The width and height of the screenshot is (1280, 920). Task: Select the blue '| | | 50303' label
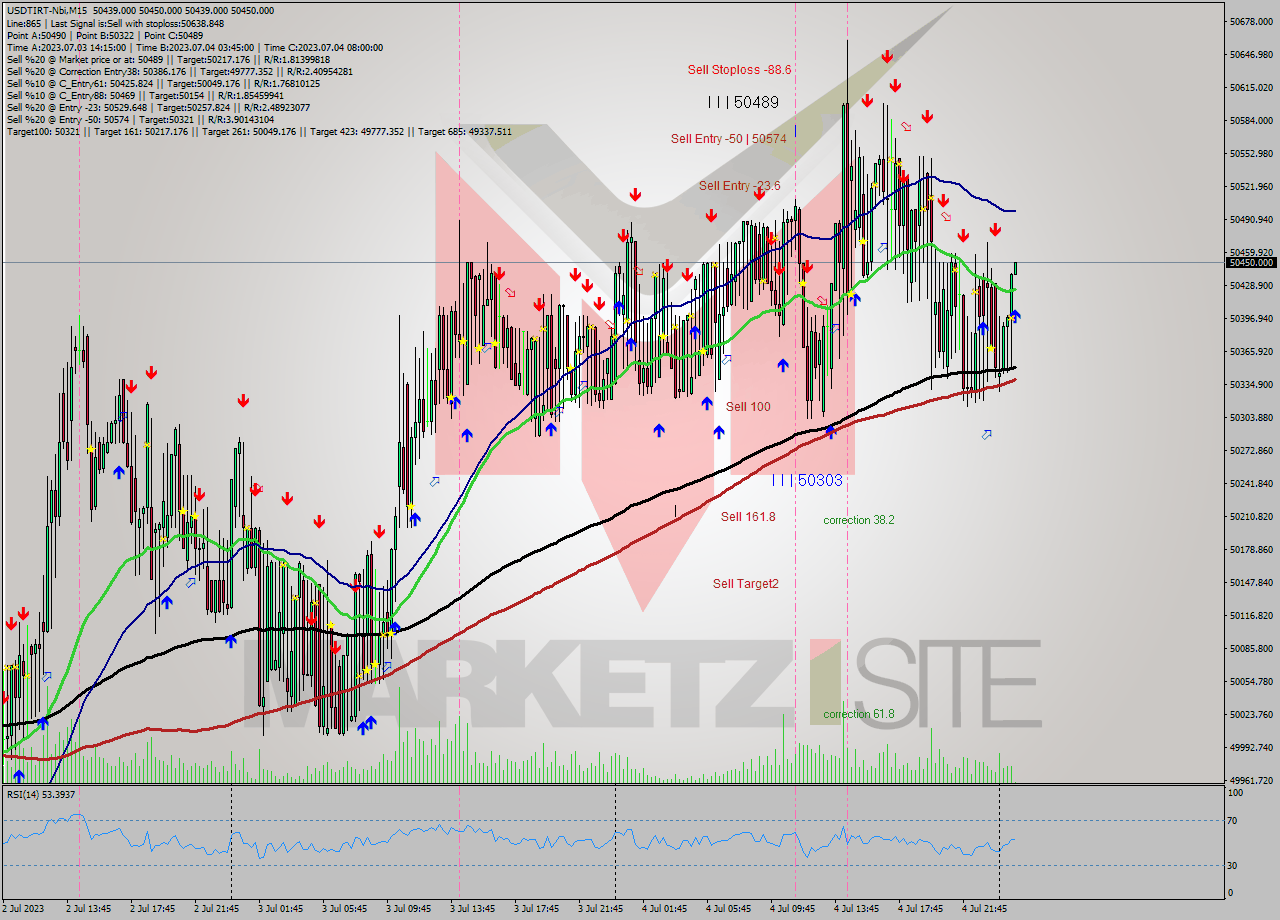coord(807,480)
